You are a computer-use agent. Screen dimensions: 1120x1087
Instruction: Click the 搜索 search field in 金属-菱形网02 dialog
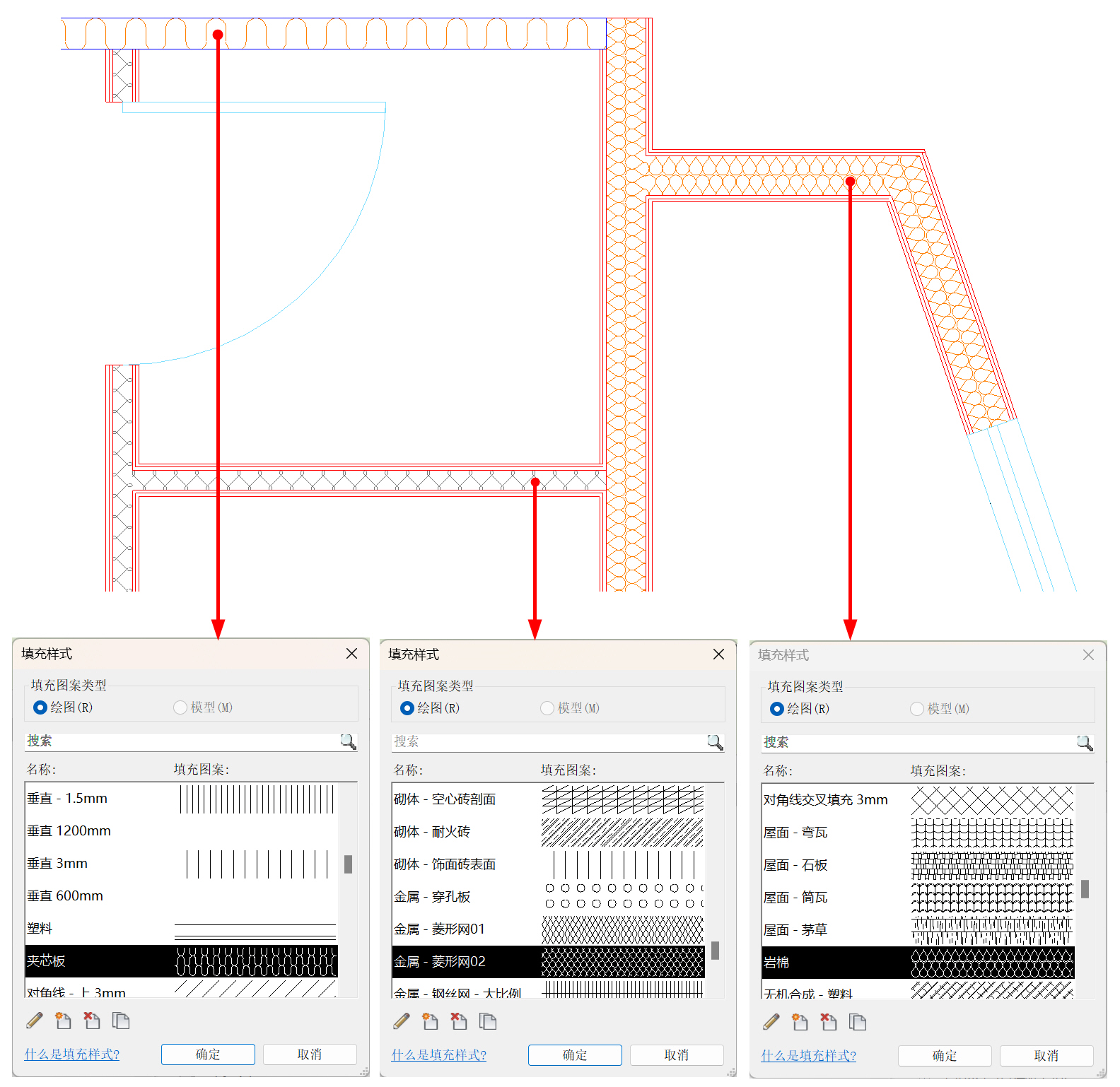(x=548, y=742)
